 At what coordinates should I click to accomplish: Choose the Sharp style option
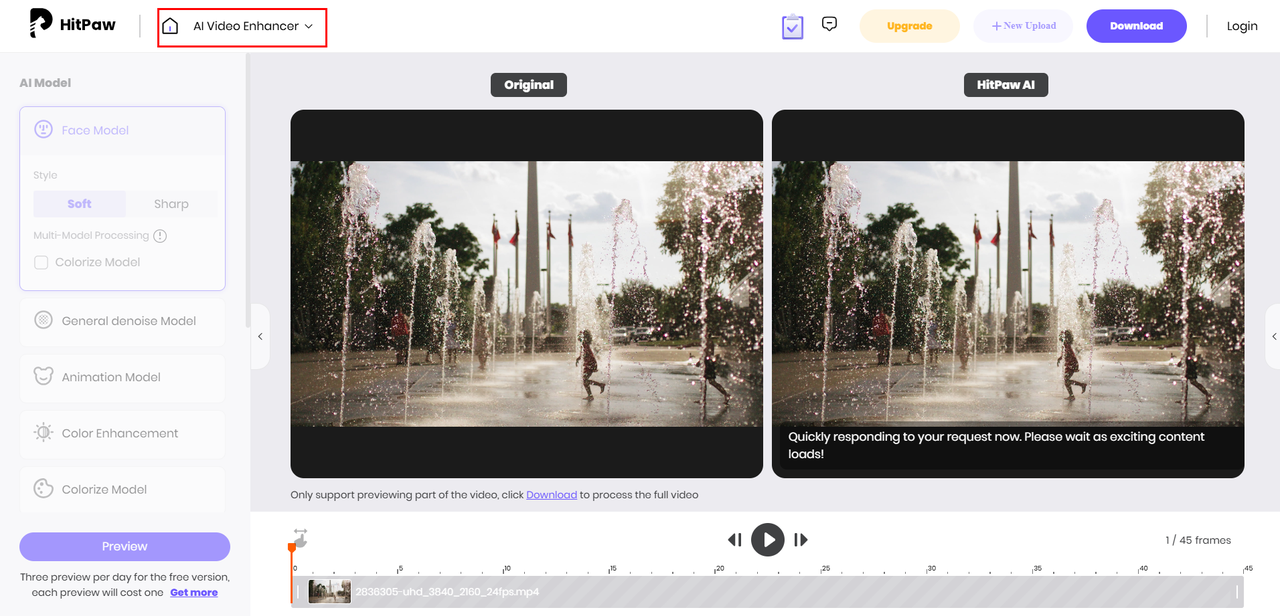pos(171,204)
